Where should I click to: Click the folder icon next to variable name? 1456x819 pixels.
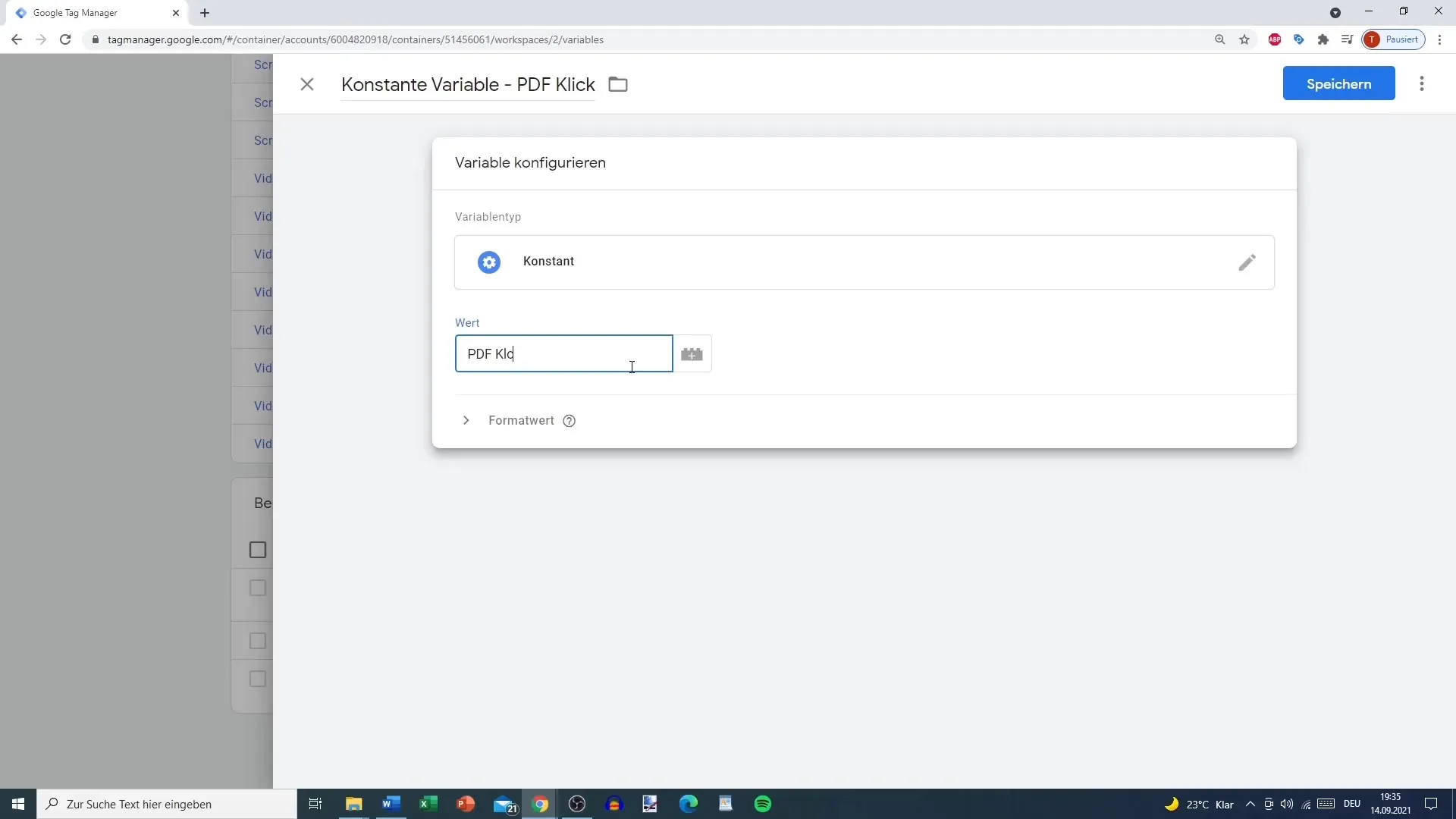click(x=617, y=84)
